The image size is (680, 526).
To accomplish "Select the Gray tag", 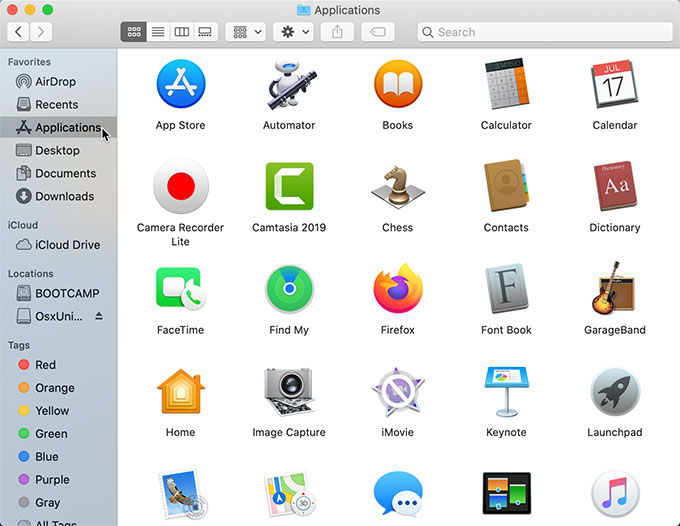I will coord(59,503).
